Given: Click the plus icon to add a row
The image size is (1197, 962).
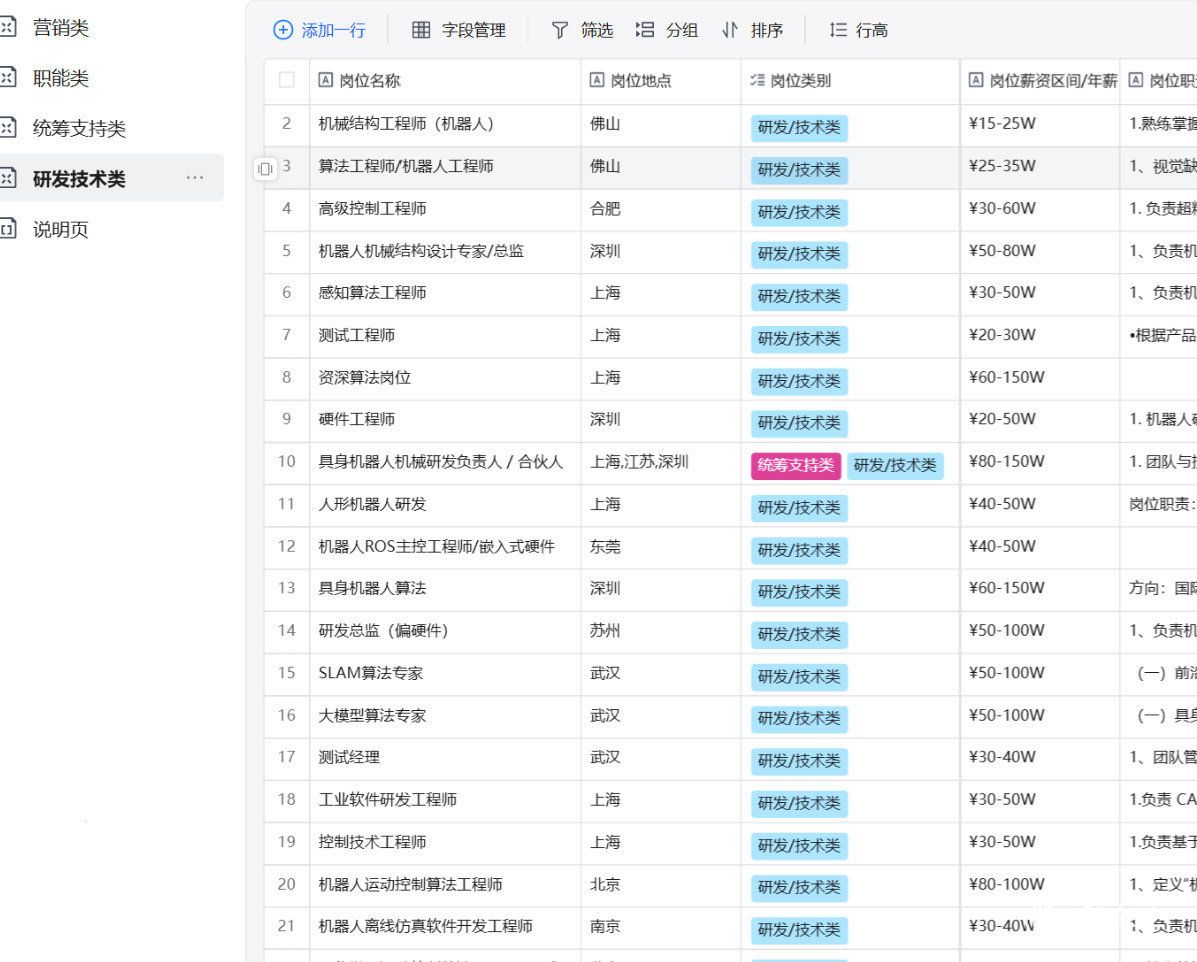Looking at the screenshot, I should (x=283, y=30).
